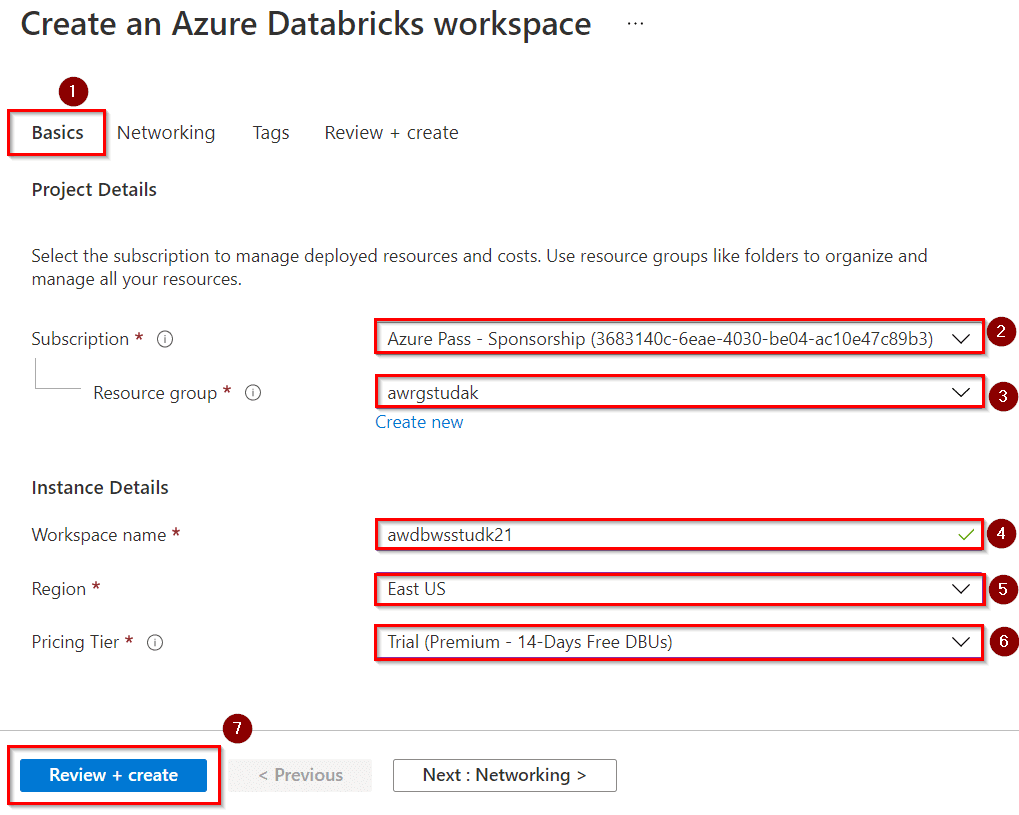Switch to the Networking tab

[166, 132]
